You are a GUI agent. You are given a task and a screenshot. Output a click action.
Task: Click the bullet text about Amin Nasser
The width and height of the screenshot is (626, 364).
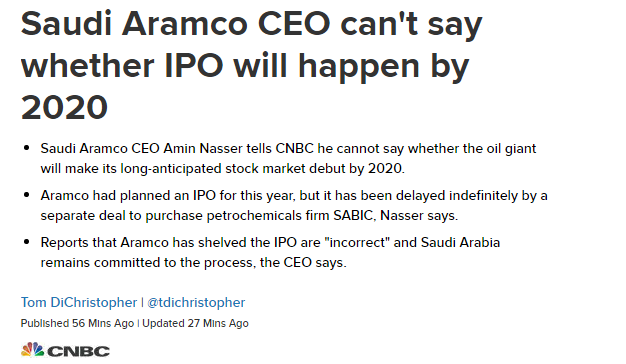(x=288, y=158)
